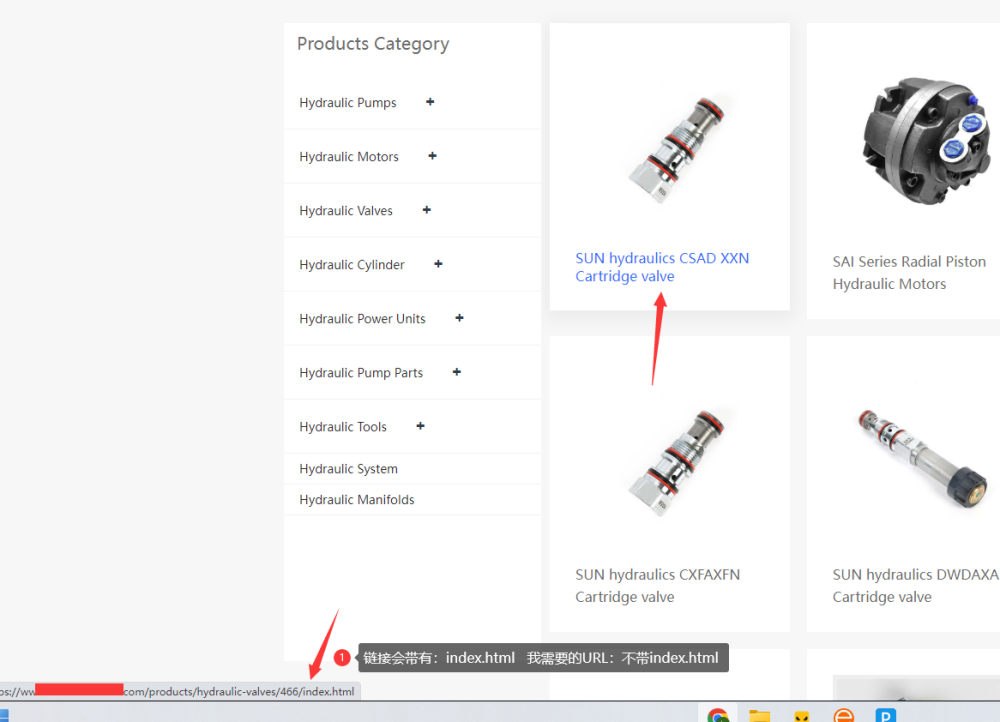1000x722 pixels.
Task: Expand the Hydraulic Valves plus icon
Action: pyautogui.click(x=427, y=210)
